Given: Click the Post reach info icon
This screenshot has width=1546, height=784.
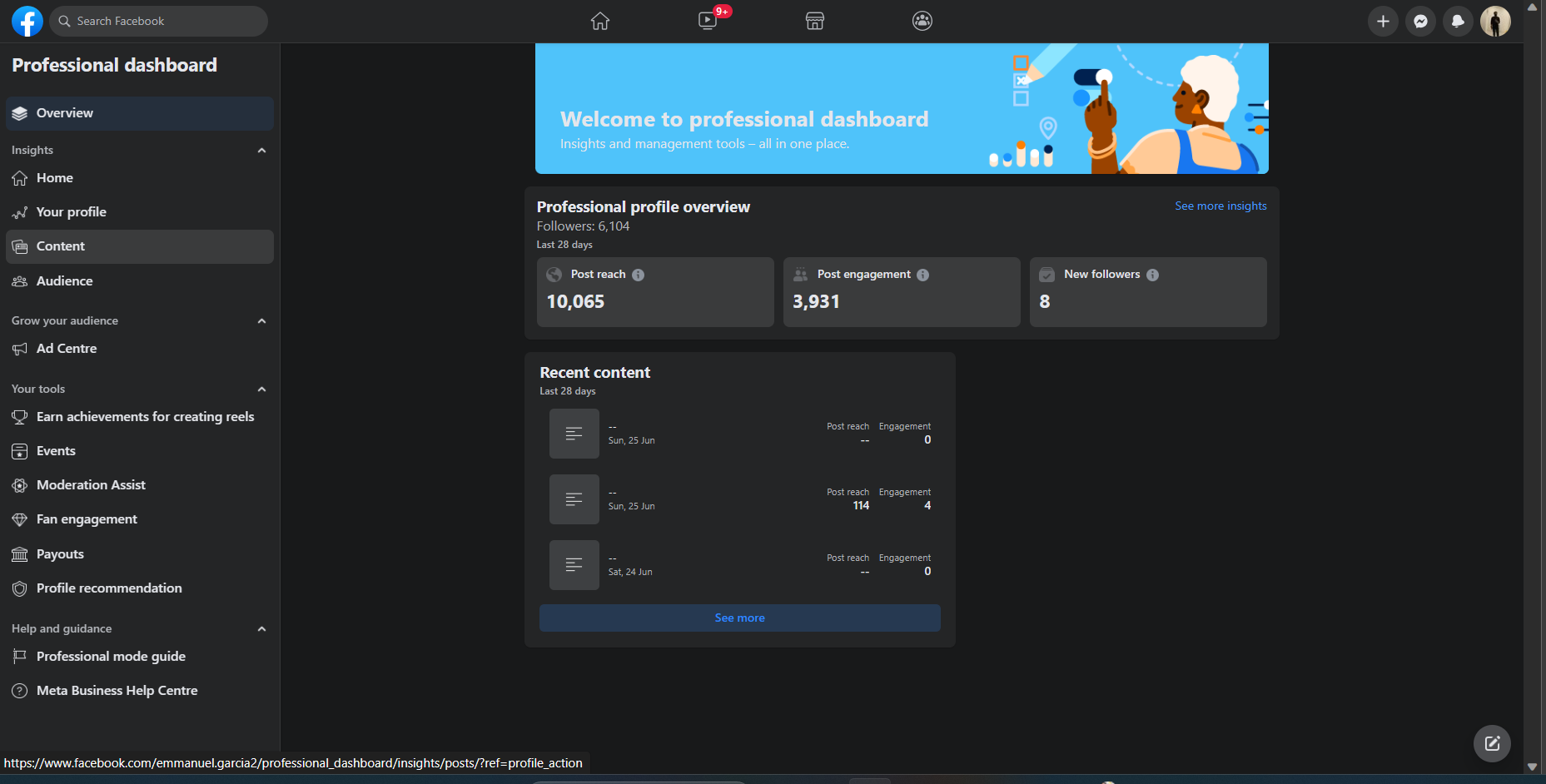Looking at the screenshot, I should [x=638, y=275].
